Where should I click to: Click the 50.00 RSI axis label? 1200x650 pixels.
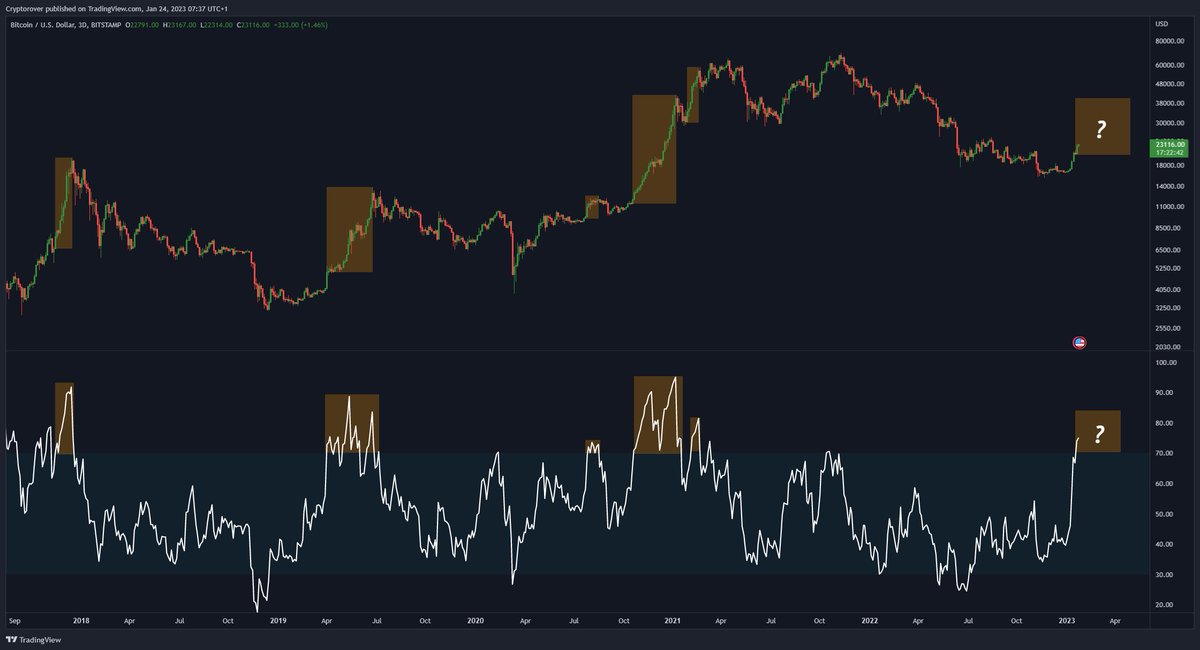[x=1164, y=514]
